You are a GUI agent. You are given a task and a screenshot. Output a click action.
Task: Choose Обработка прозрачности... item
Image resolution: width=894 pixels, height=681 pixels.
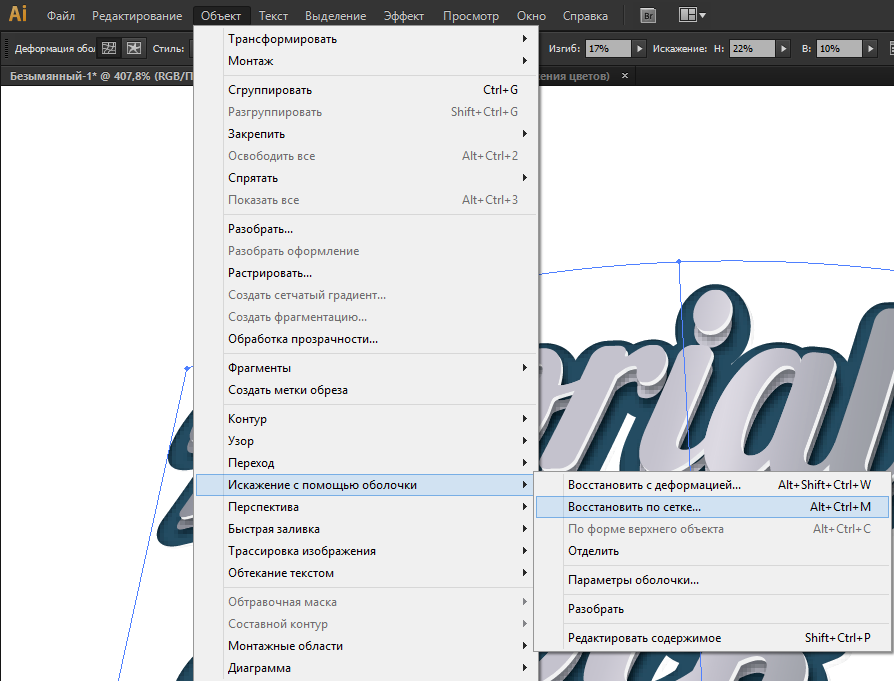[365, 339]
